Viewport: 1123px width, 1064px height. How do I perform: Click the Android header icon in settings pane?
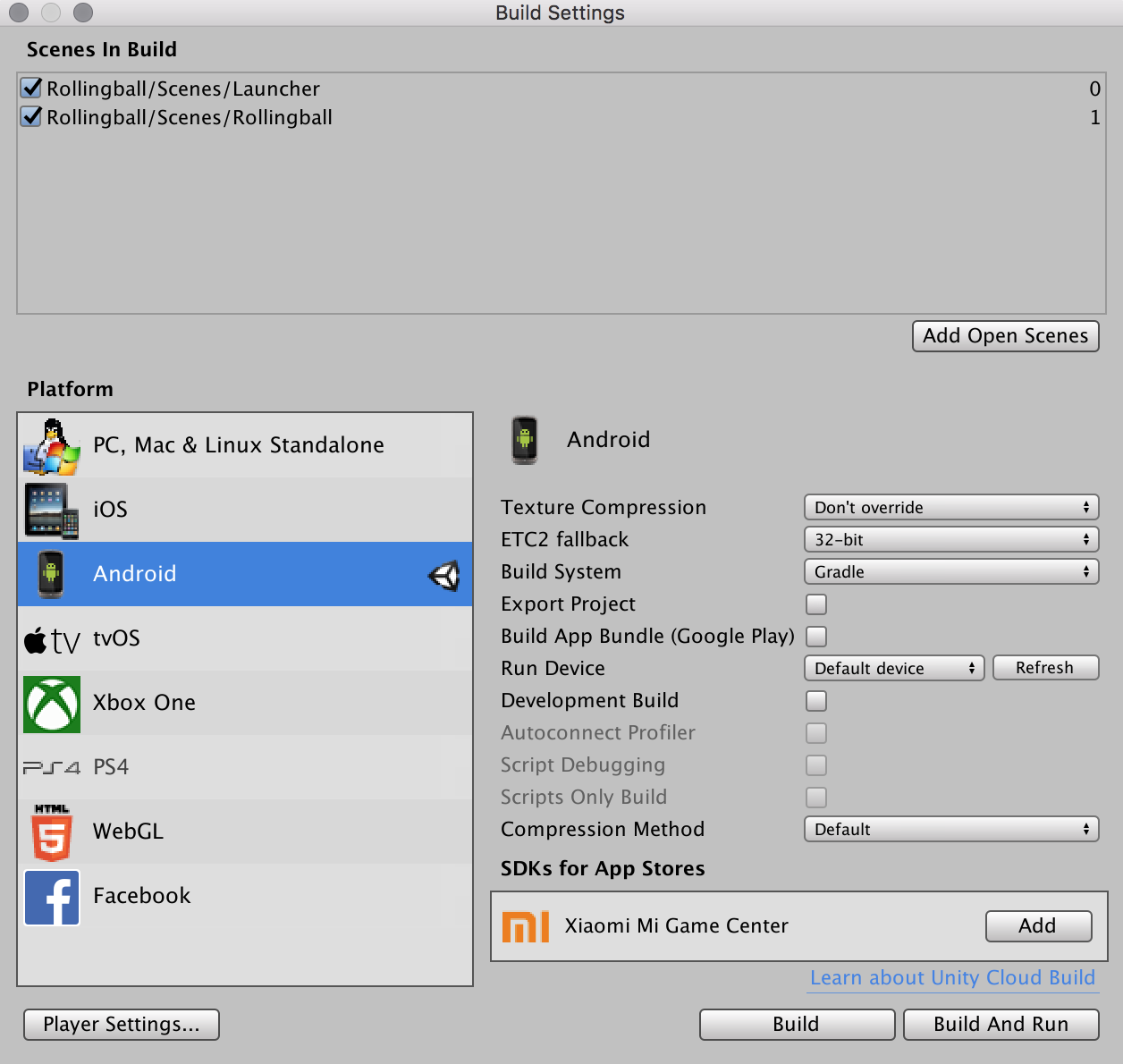(x=525, y=440)
